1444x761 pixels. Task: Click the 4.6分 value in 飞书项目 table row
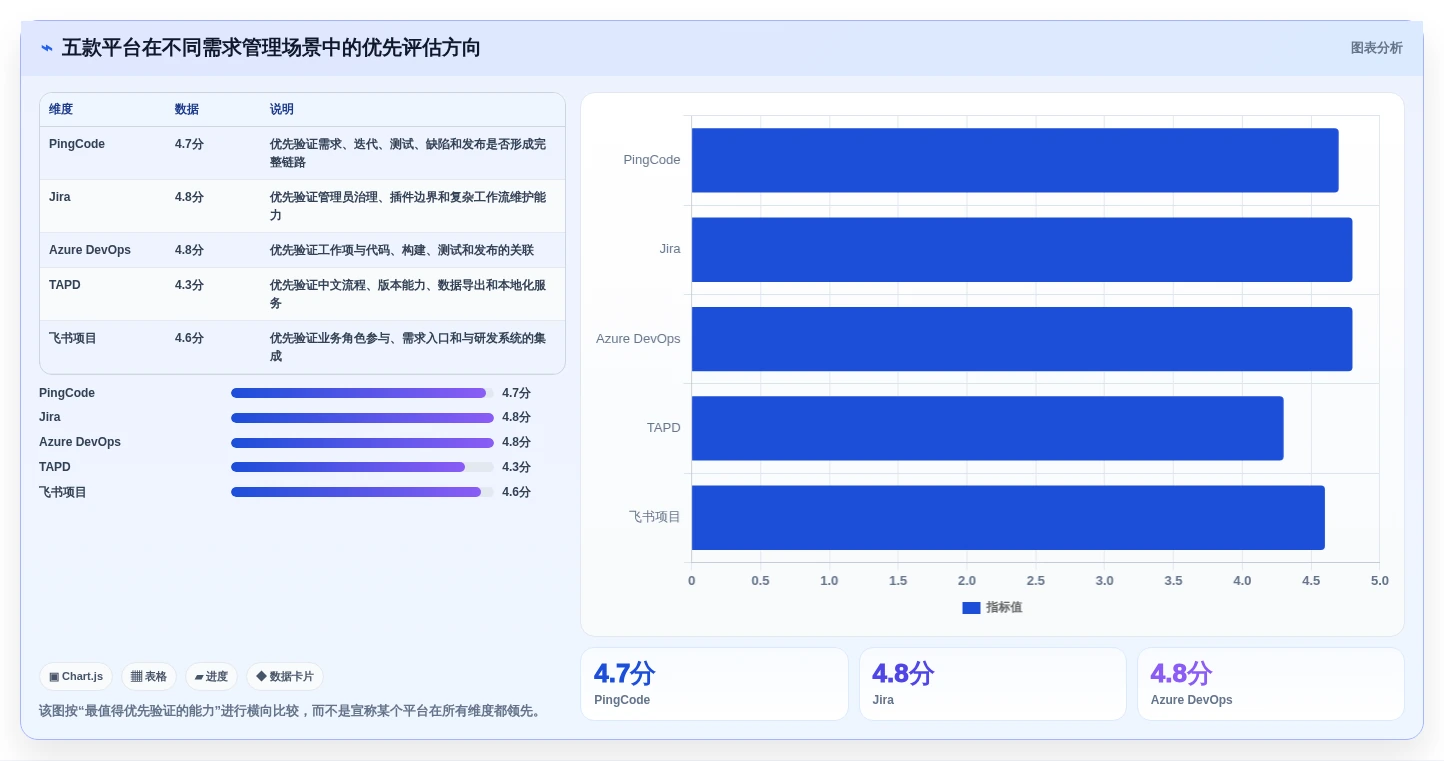point(189,338)
